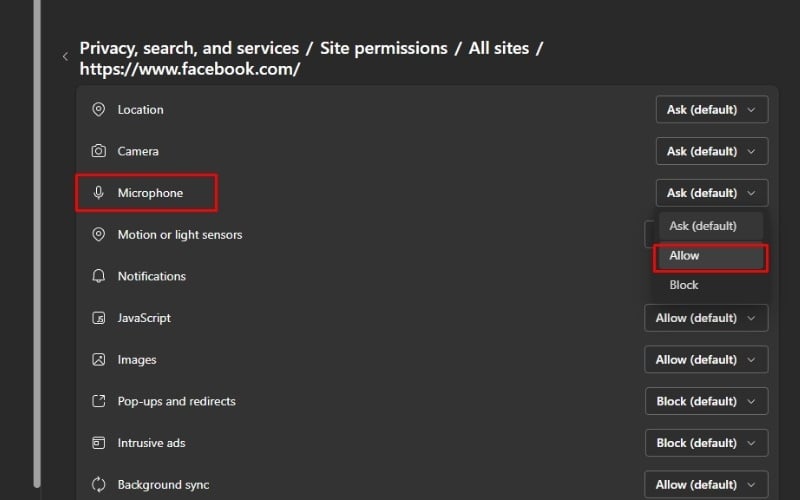Click the Pop-ups and redirects icon
This screenshot has height=500, width=800.
[98, 401]
